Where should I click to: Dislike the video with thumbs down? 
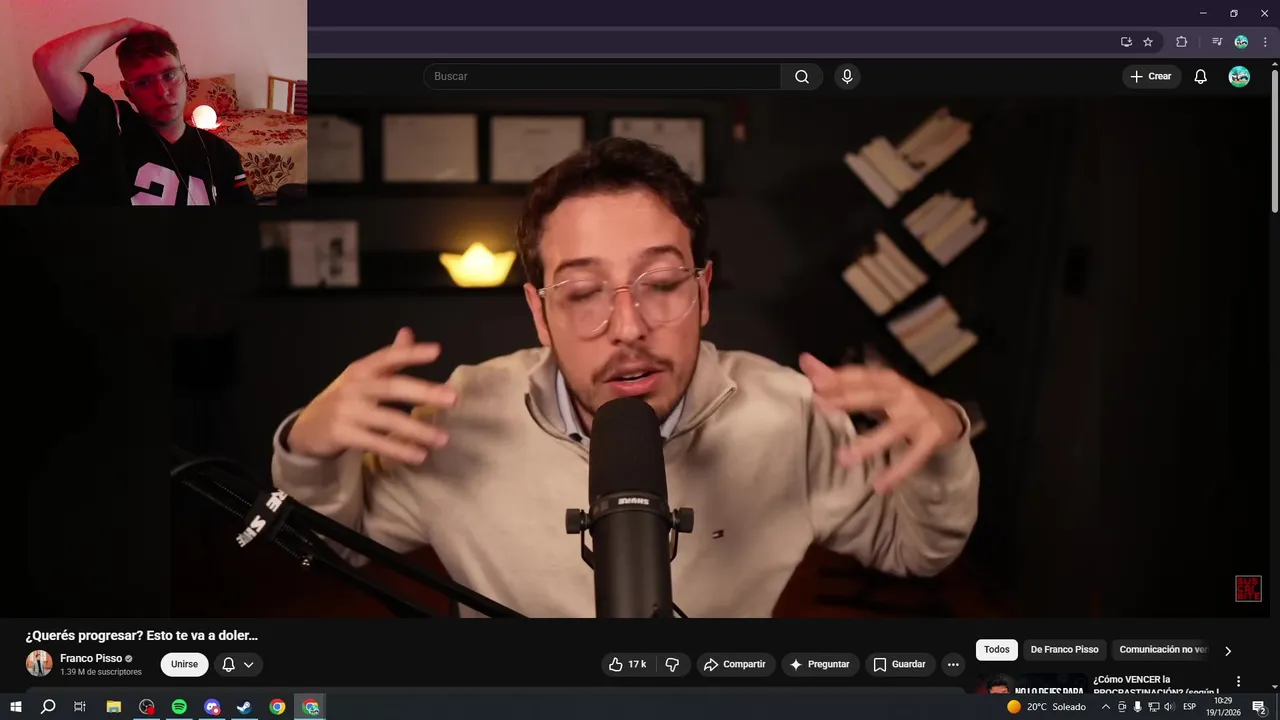pyautogui.click(x=672, y=664)
